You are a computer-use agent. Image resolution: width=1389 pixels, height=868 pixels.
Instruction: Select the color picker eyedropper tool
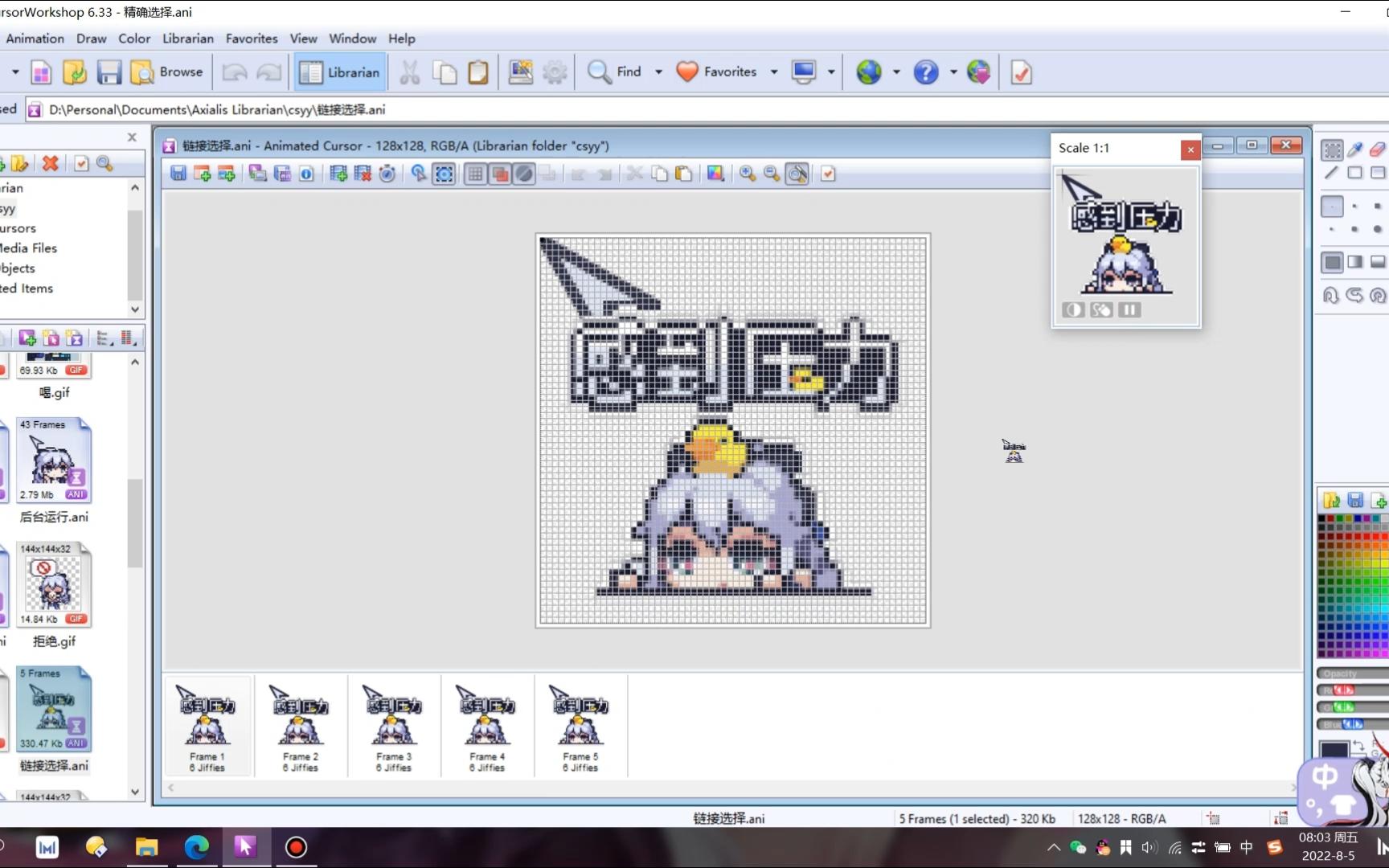1355,149
